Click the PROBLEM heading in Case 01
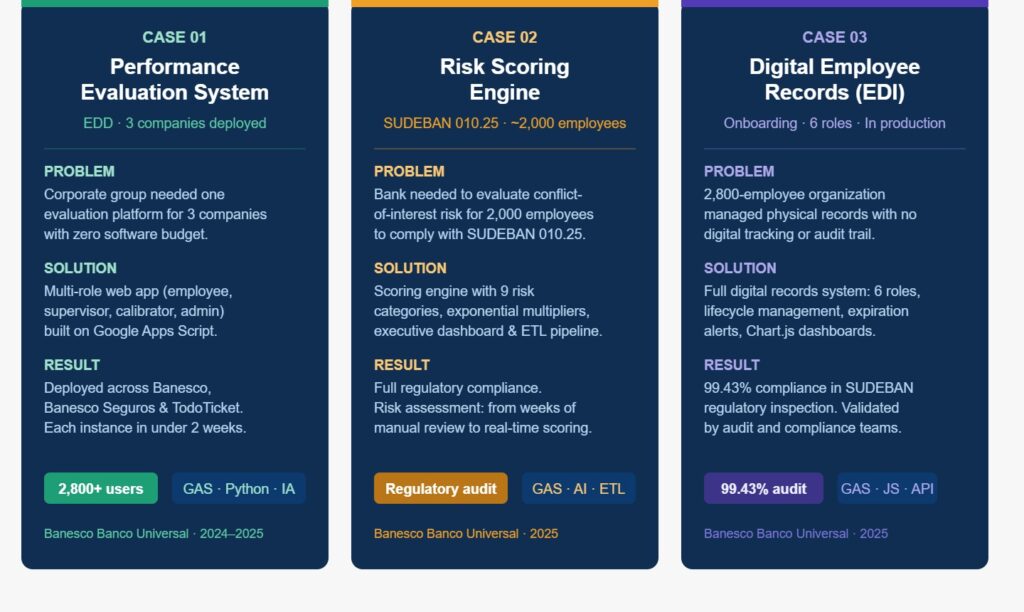This screenshot has height=612, width=1024. coord(79,171)
